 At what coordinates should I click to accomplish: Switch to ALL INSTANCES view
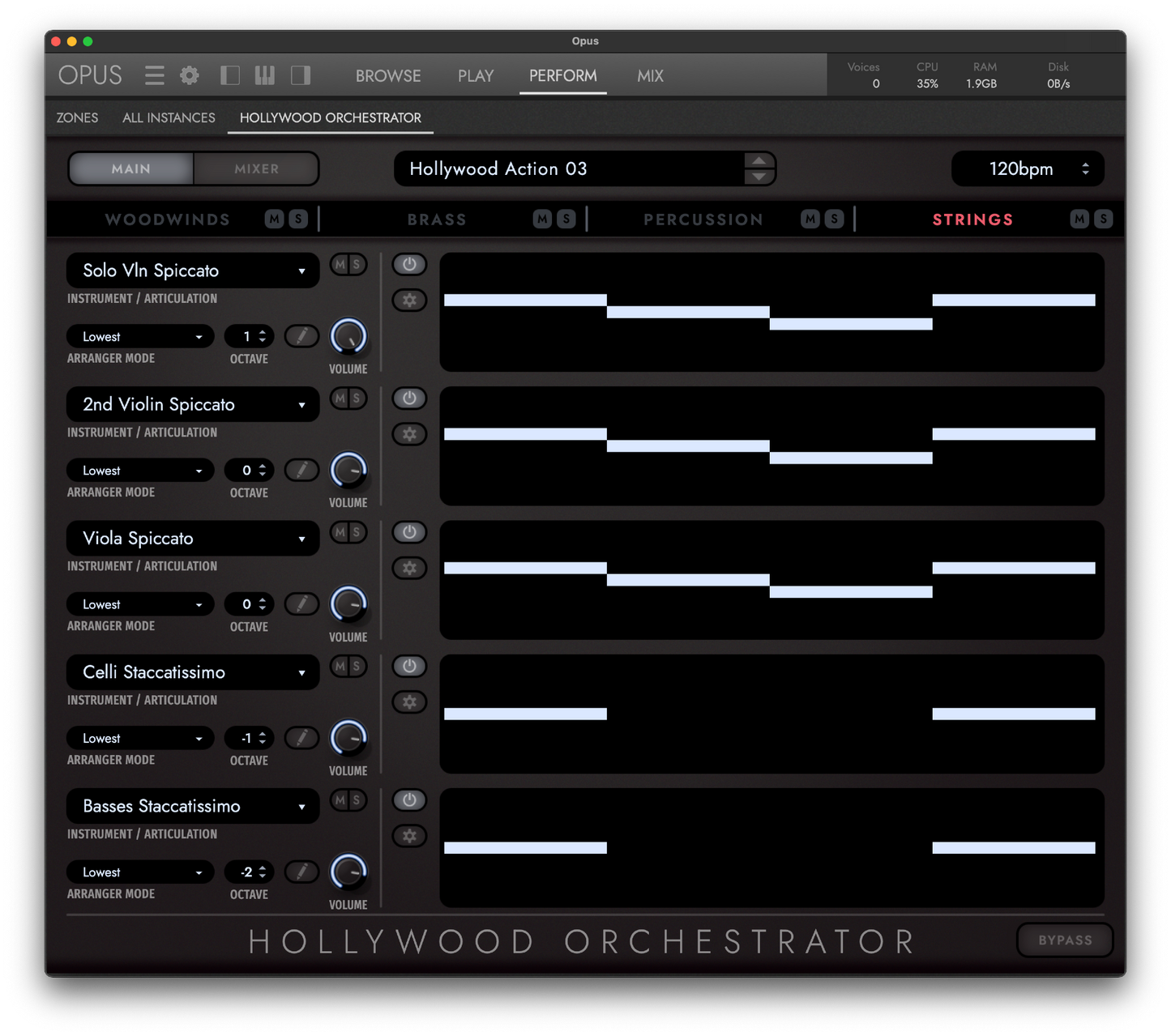169,117
